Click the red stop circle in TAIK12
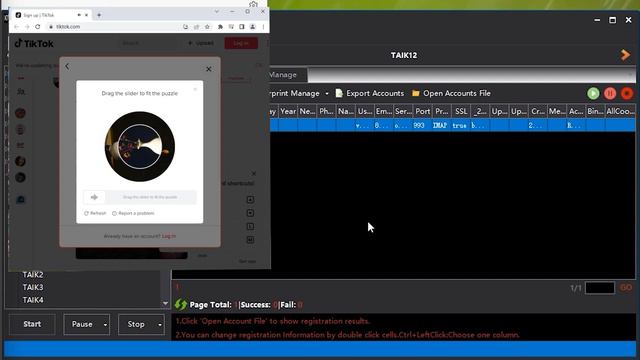The width and height of the screenshot is (640, 360). (x=627, y=93)
